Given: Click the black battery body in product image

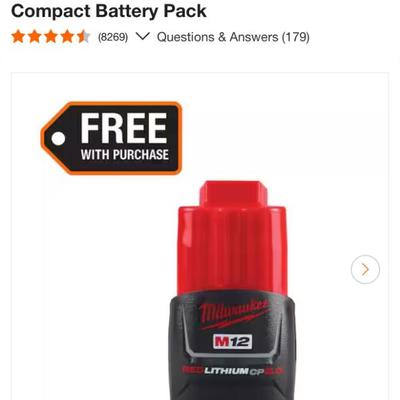Looking at the screenshot, I should (x=232, y=347).
